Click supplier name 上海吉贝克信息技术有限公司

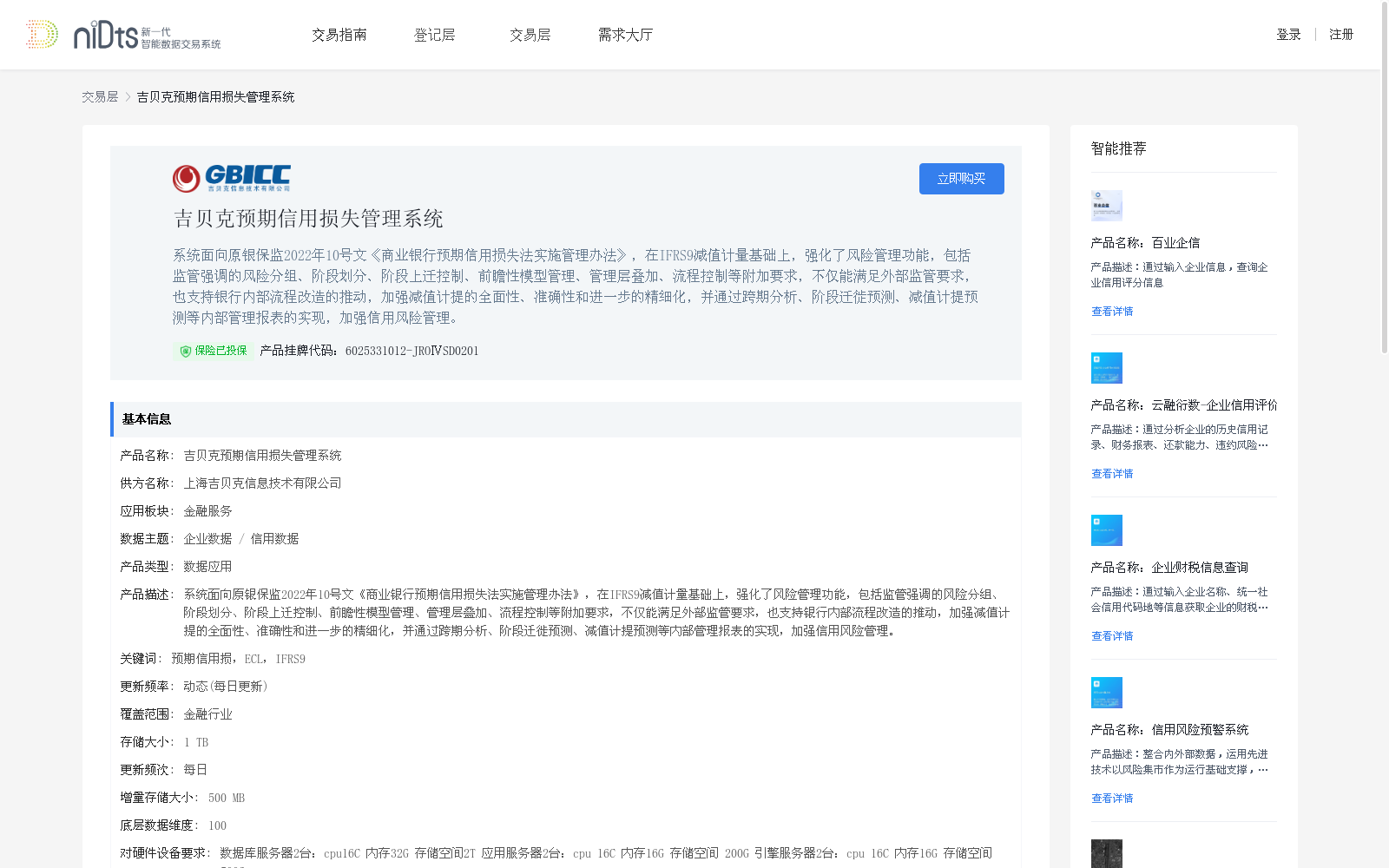[x=262, y=483]
